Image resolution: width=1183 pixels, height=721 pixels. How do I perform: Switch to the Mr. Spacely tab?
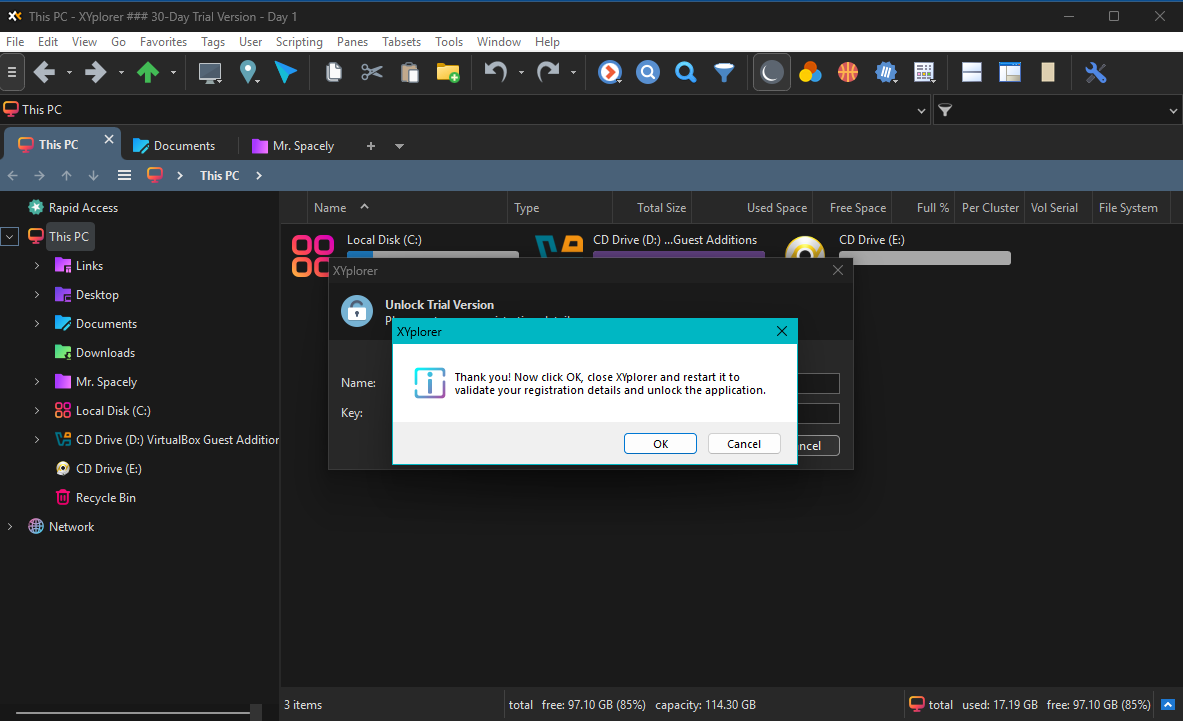pos(293,146)
